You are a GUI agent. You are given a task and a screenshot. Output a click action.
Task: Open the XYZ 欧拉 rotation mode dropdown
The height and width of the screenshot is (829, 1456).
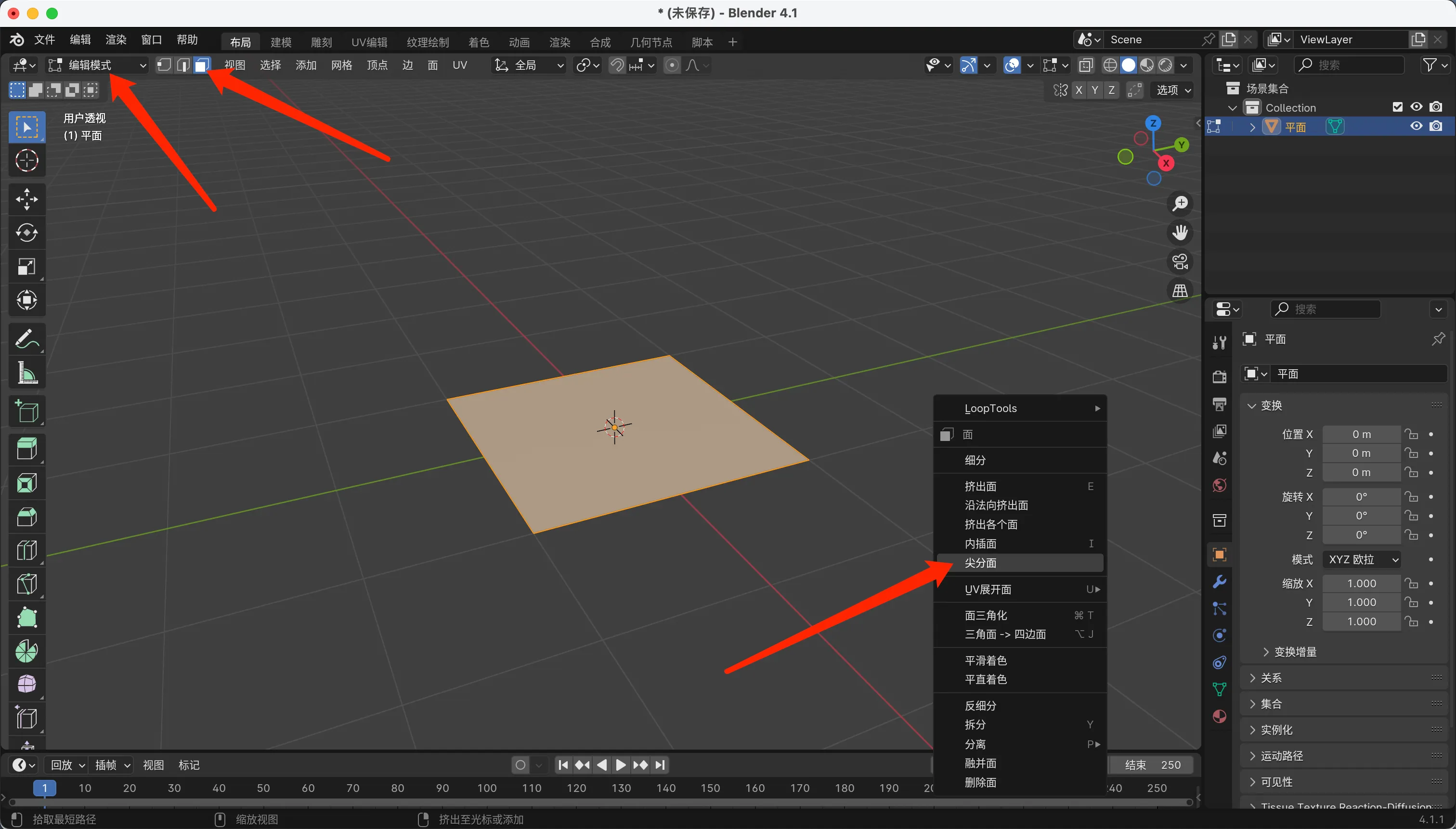1362,559
